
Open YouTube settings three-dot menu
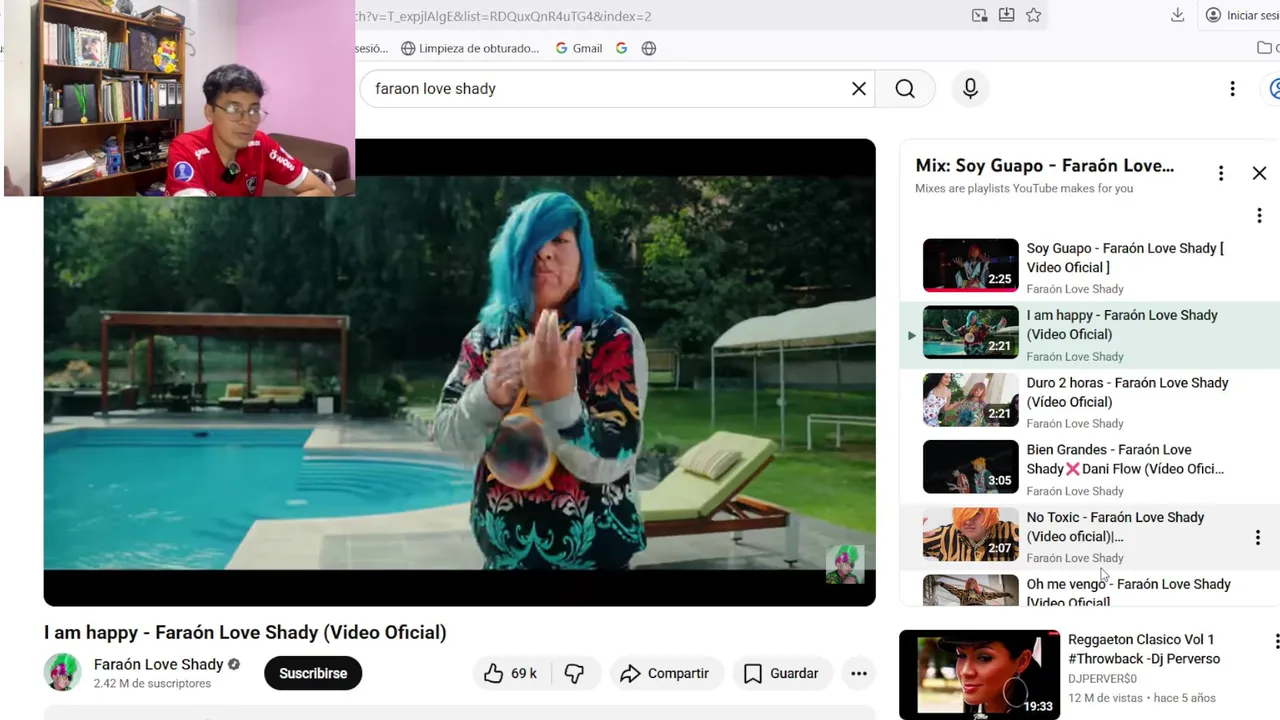tap(1232, 89)
